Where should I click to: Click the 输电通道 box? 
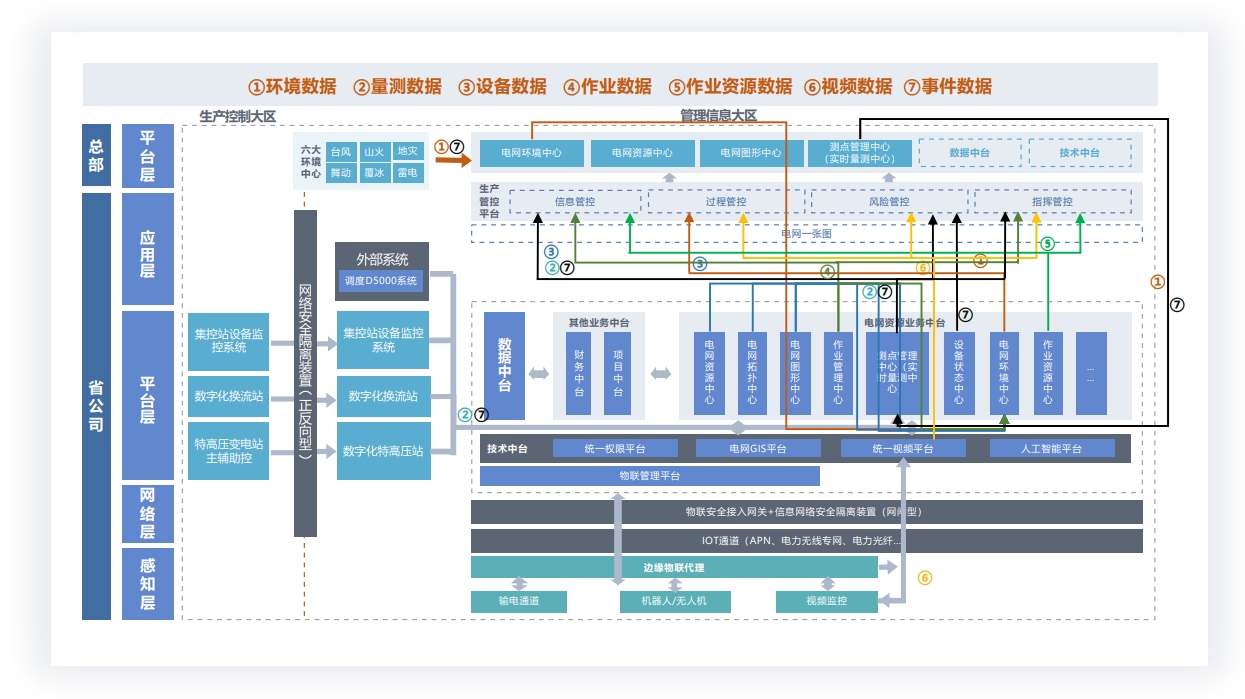coord(519,601)
